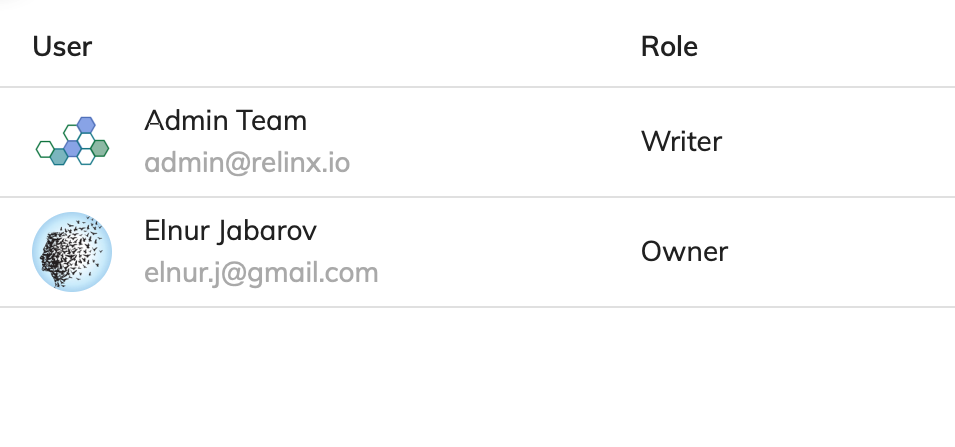Screen dimensions: 955x447
Task: Click the blank area below the users table
Action: (x=478, y=378)
